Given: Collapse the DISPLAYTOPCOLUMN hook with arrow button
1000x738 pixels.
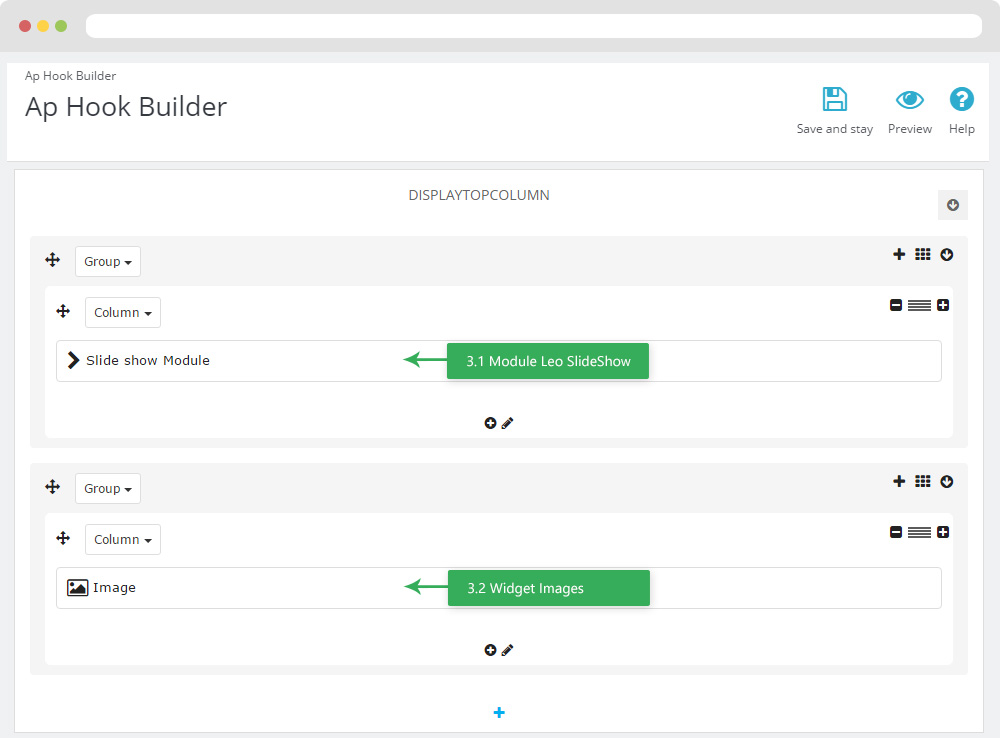Looking at the screenshot, I should (x=953, y=205).
